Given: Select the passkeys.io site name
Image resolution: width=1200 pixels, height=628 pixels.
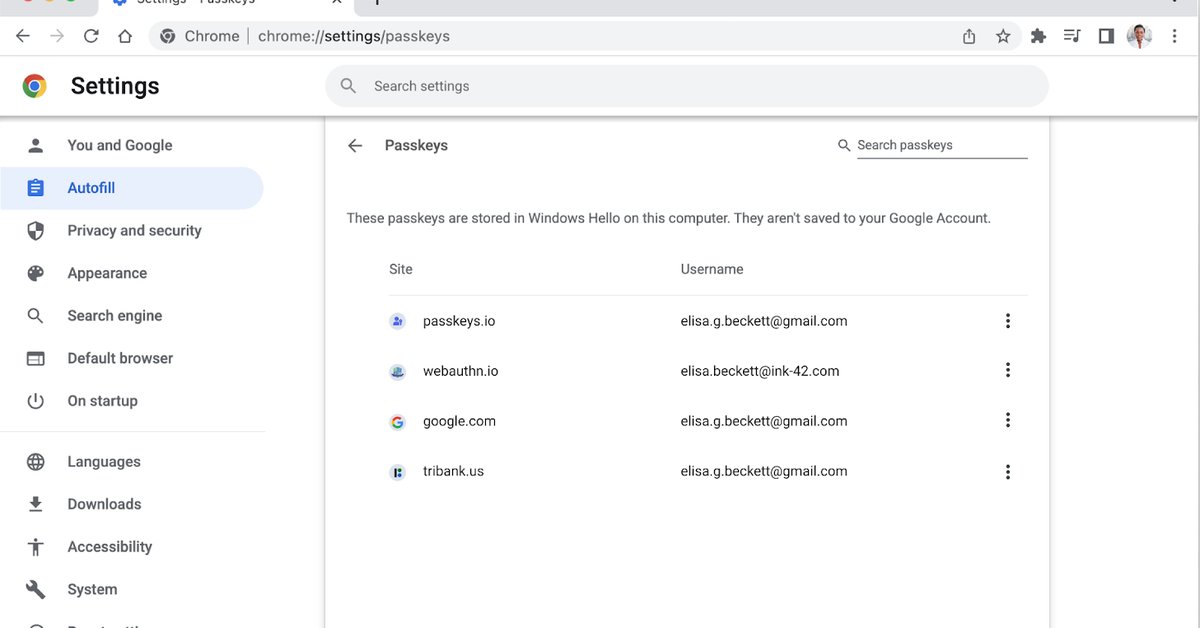Looking at the screenshot, I should pyautogui.click(x=459, y=321).
